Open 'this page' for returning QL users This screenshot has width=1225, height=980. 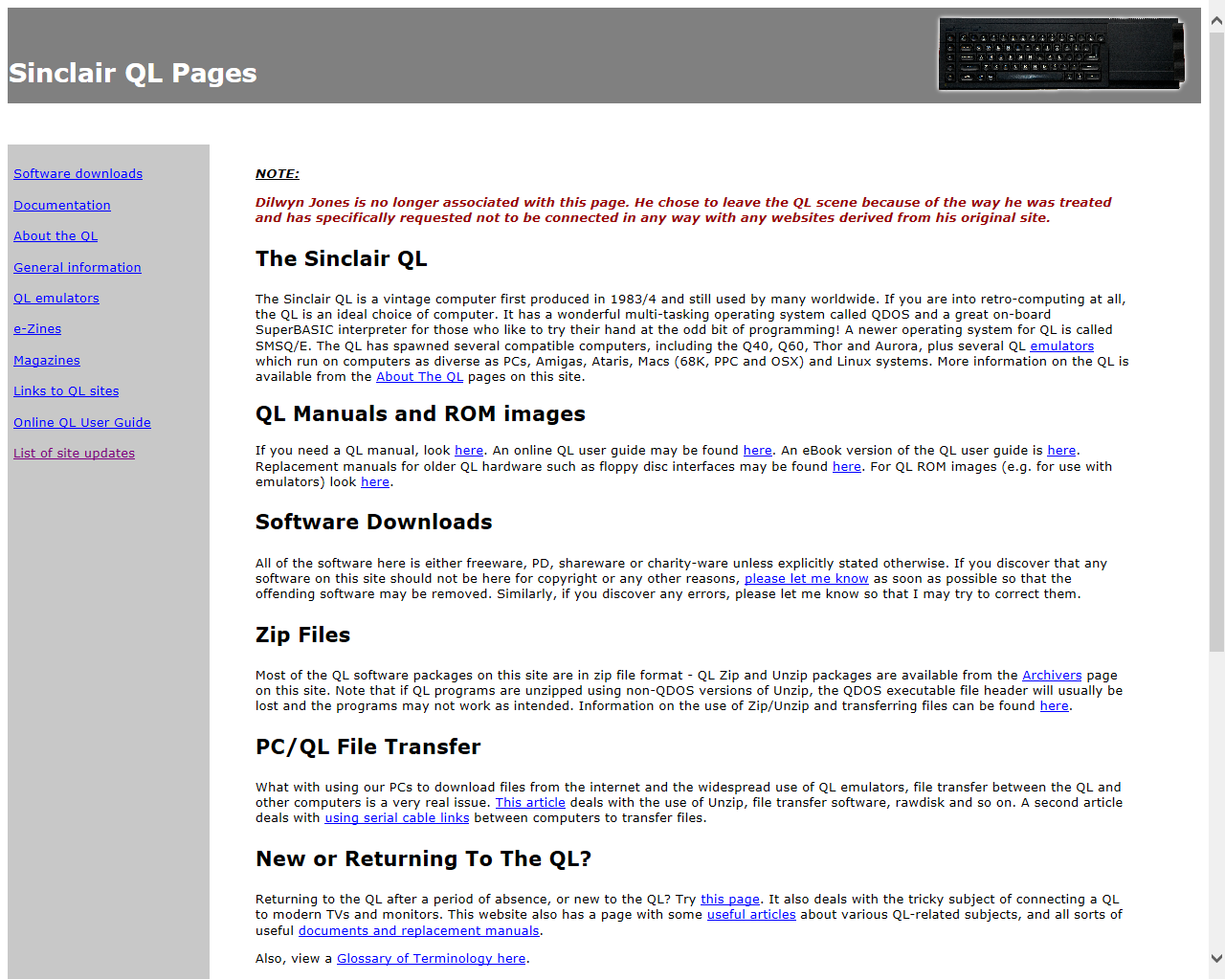pos(729,899)
